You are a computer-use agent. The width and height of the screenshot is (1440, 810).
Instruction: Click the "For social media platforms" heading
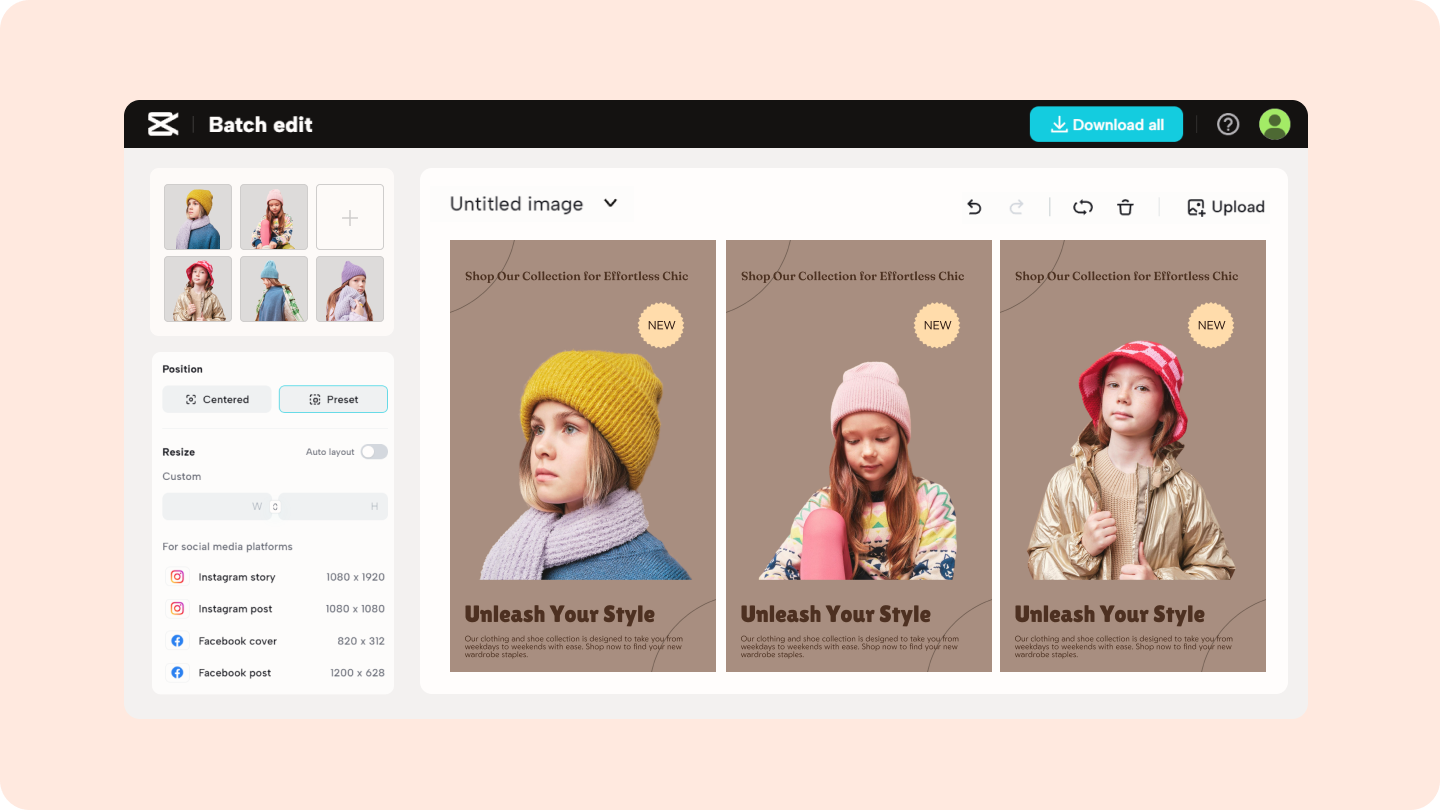pos(228,547)
